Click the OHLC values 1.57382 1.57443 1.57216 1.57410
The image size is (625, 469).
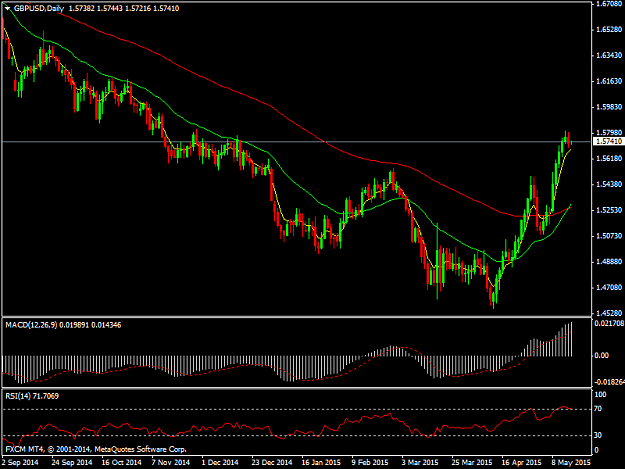[124, 8]
